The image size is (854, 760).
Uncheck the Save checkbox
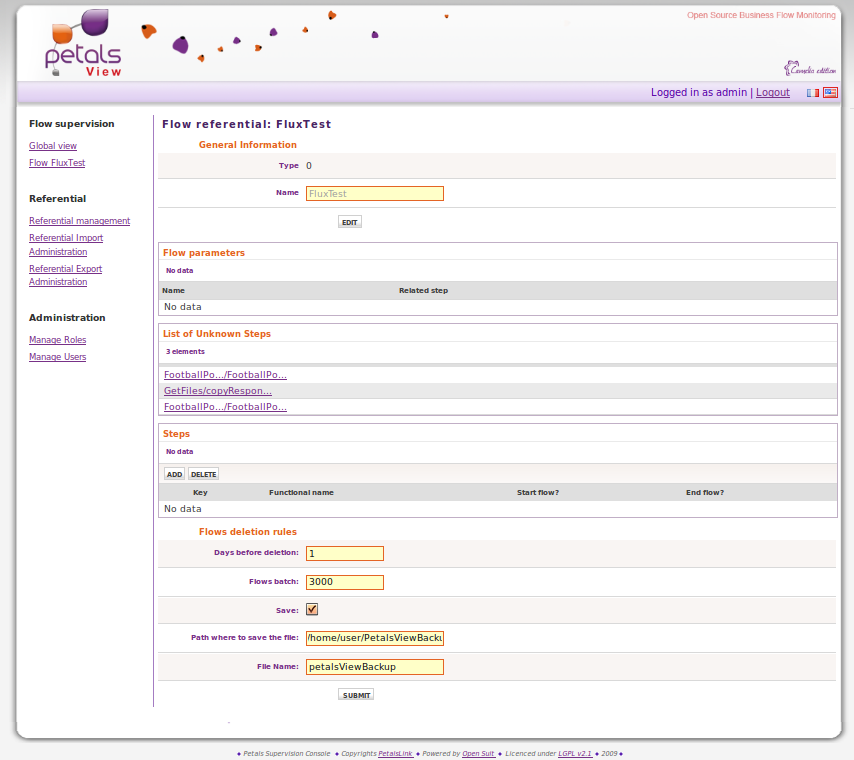click(x=312, y=610)
